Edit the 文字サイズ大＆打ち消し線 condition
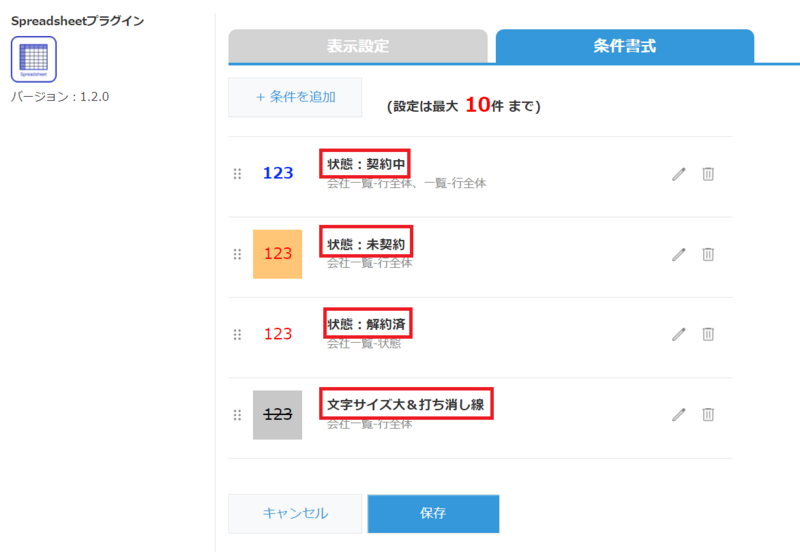 [679, 414]
